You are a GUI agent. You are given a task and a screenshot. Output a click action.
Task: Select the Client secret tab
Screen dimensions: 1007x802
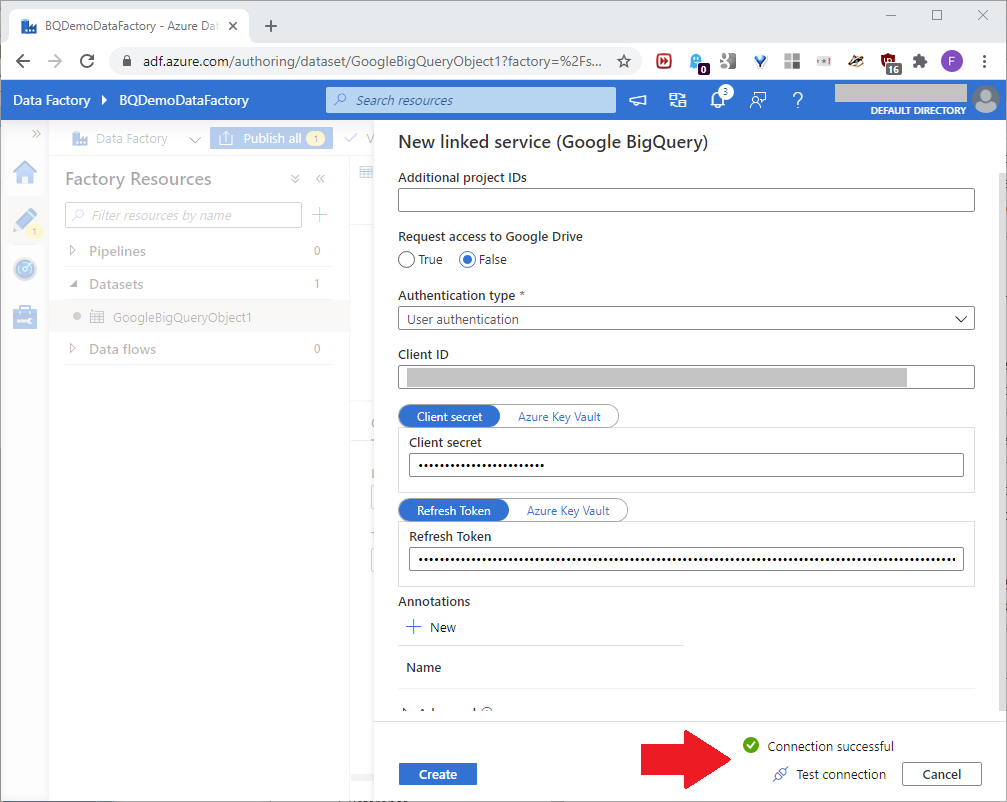pyautogui.click(x=449, y=417)
